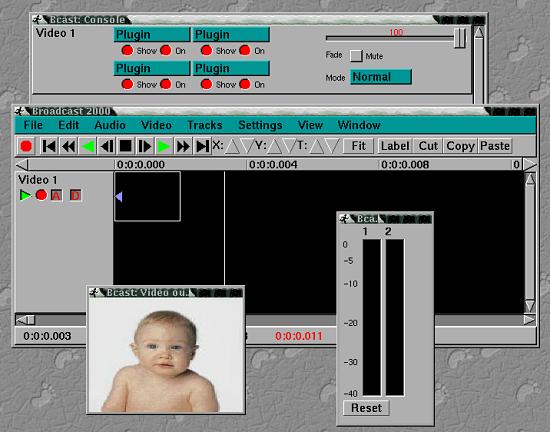Click the red Record button in transport toolbar

[x=26, y=146]
